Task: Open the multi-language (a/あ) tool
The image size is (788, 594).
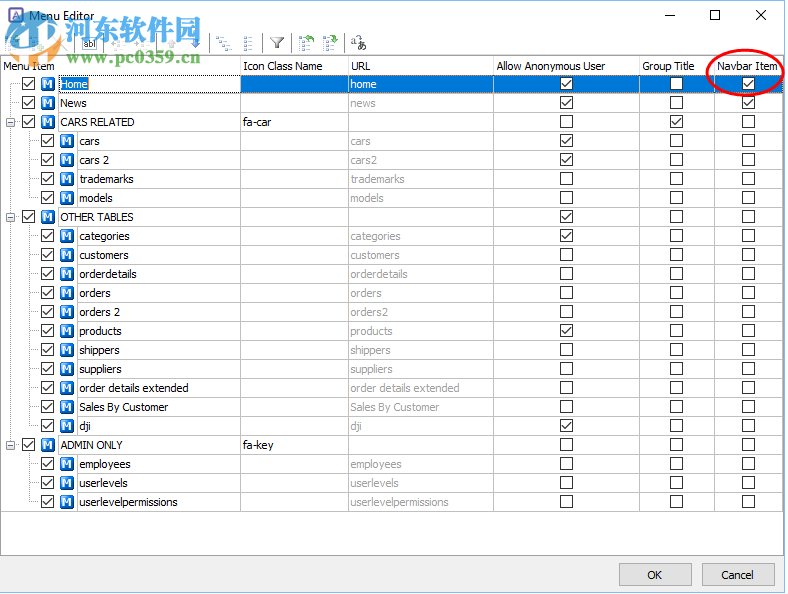Action: tap(358, 43)
